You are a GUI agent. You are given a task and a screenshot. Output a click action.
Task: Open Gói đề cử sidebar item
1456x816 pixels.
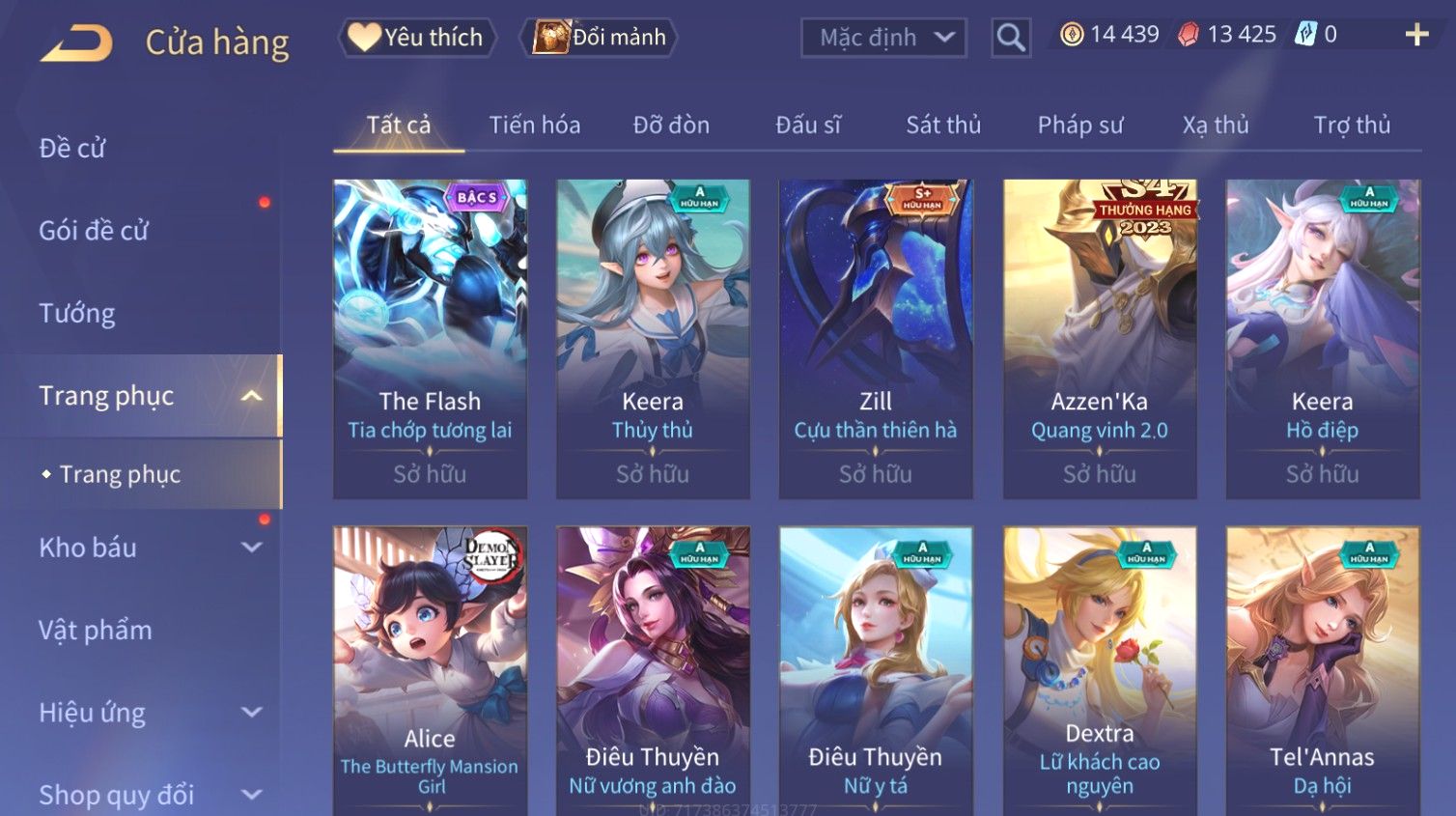point(94,230)
